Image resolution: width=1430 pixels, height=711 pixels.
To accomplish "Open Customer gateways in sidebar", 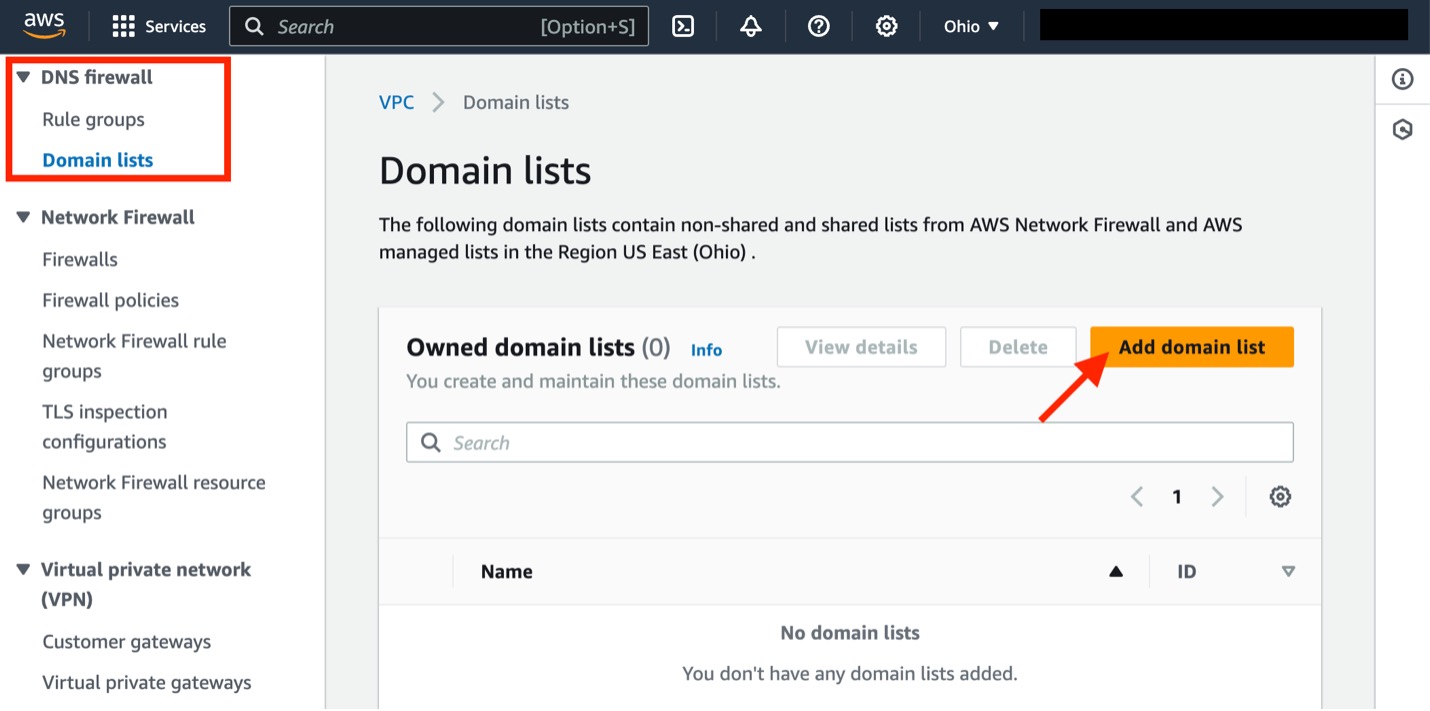I will (x=127, y=642).
